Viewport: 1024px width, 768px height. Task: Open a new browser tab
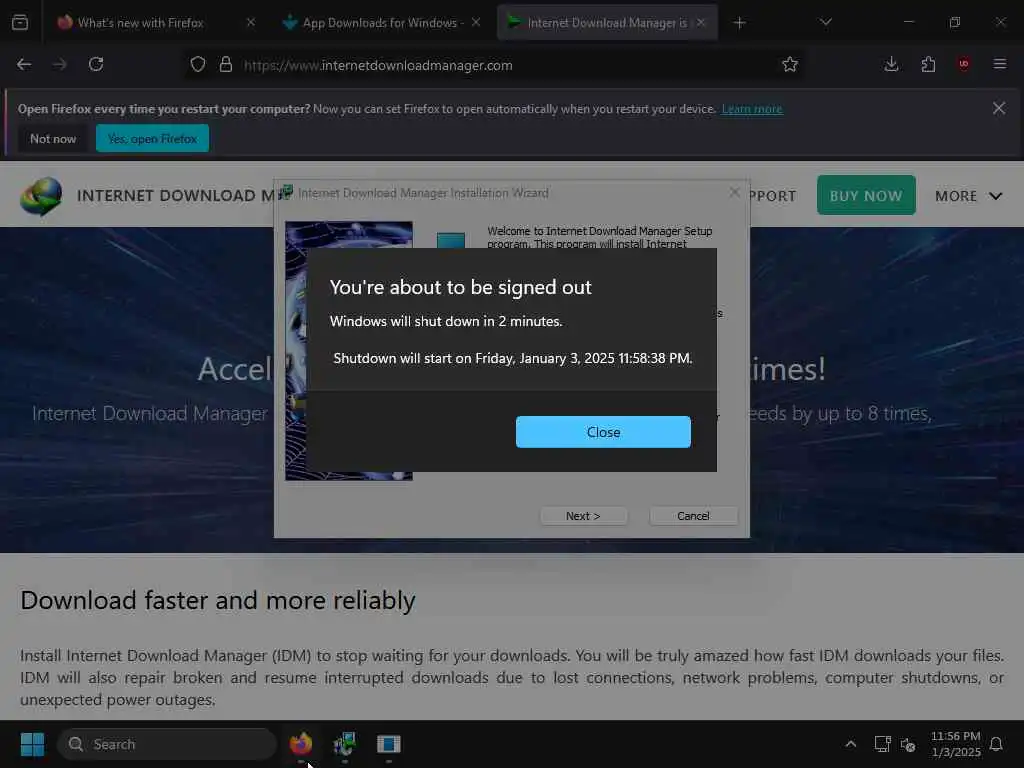coord(739,23)
